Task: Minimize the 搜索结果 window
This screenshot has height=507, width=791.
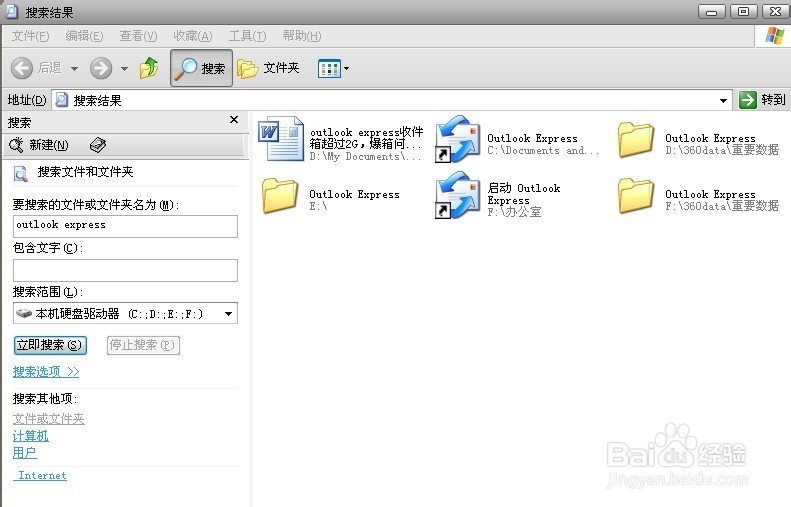Action: click(x=711, y=11)
